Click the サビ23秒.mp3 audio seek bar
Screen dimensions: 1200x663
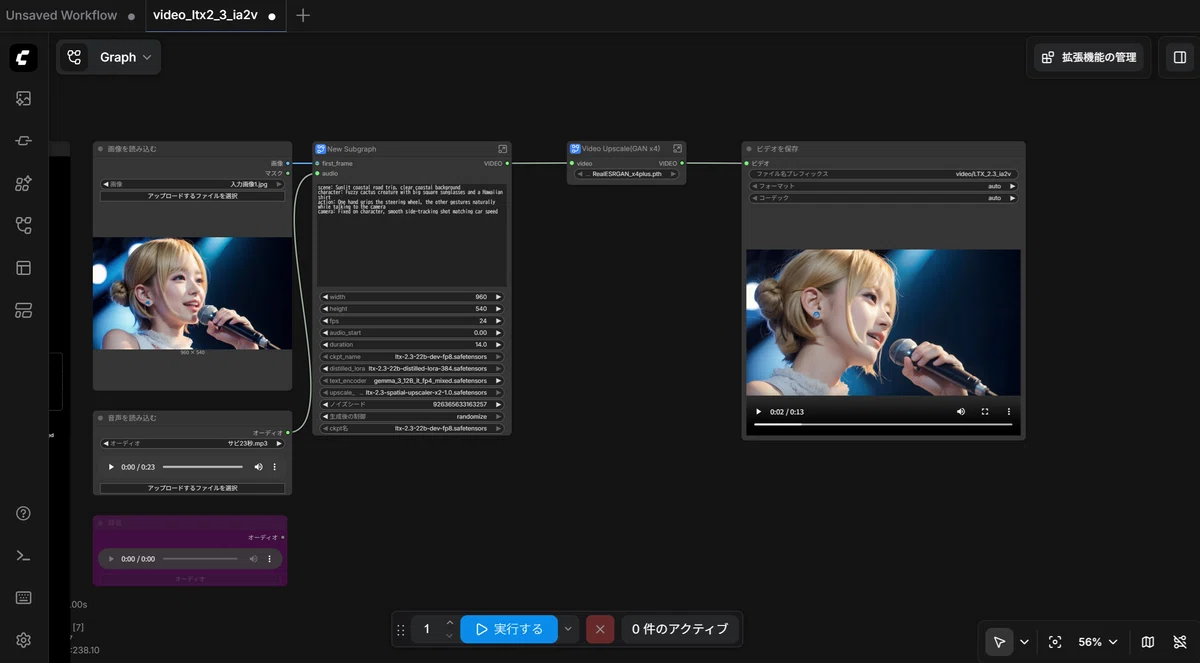[x=203, y=467]
